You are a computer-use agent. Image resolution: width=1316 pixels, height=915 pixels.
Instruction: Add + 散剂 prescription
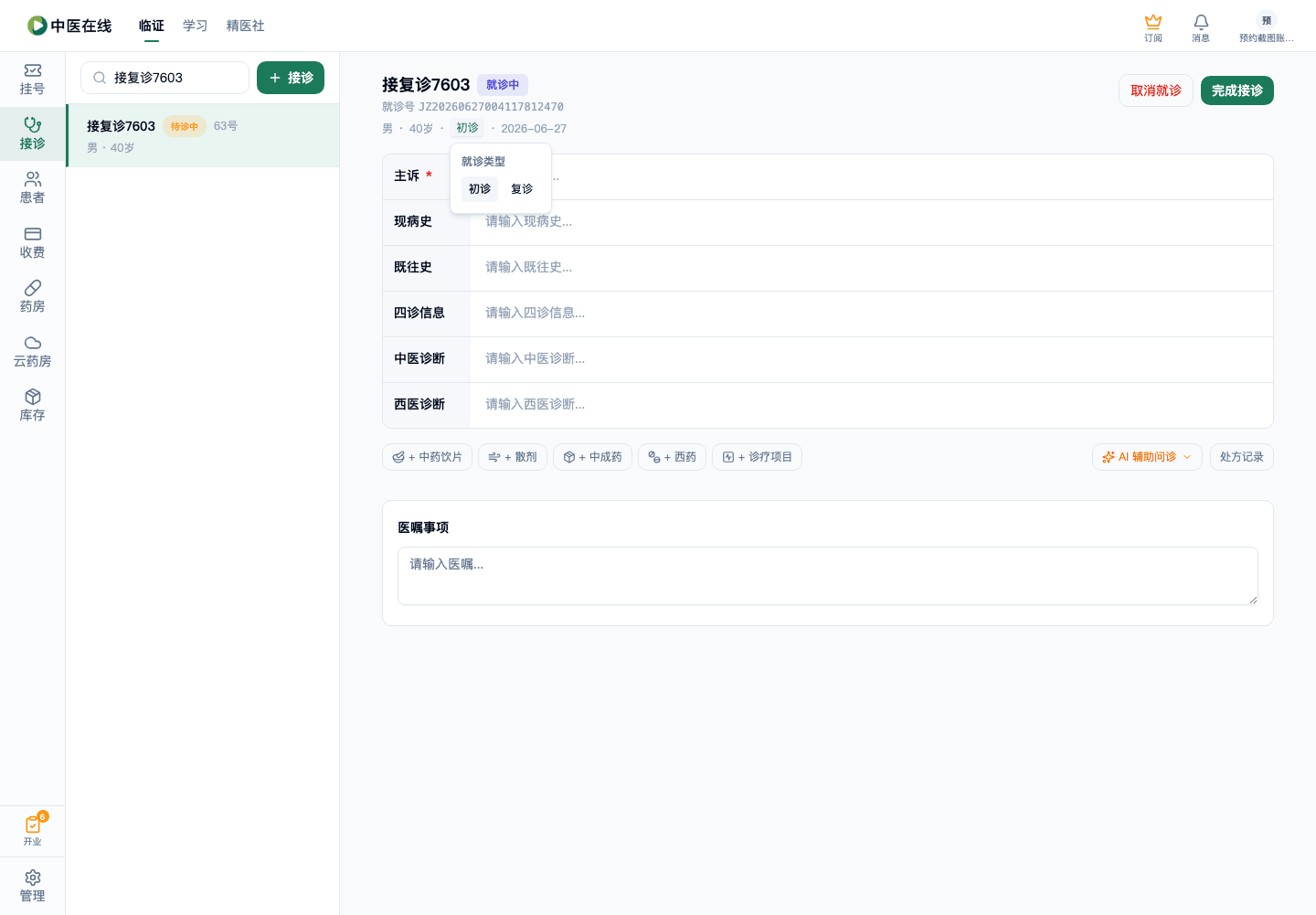[513, 457]
